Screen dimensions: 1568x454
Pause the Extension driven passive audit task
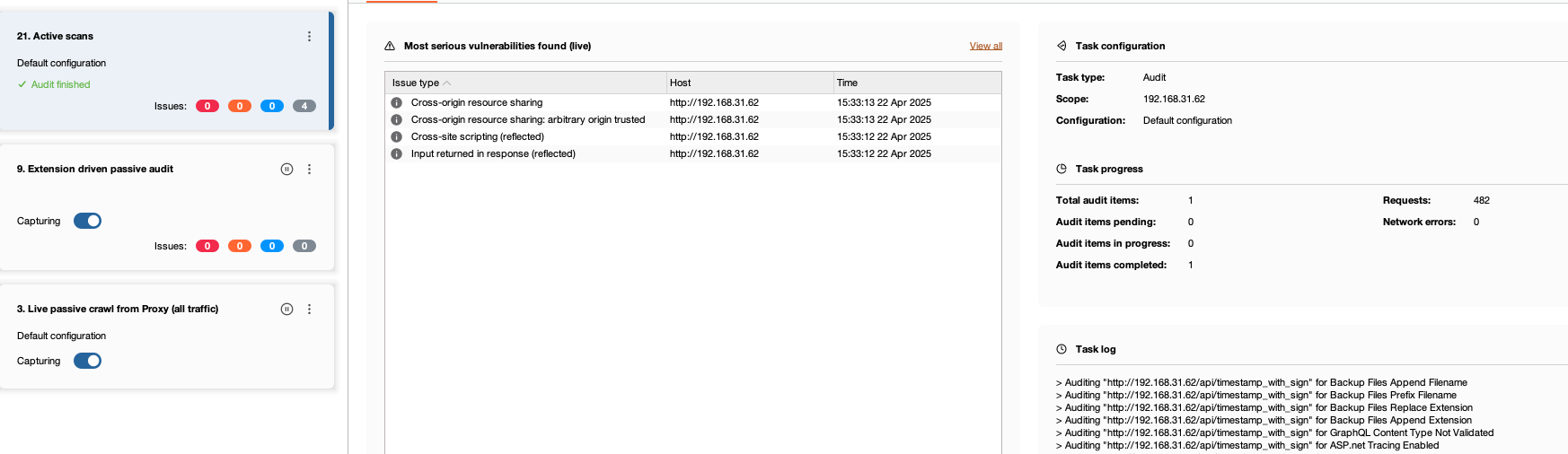286,170
